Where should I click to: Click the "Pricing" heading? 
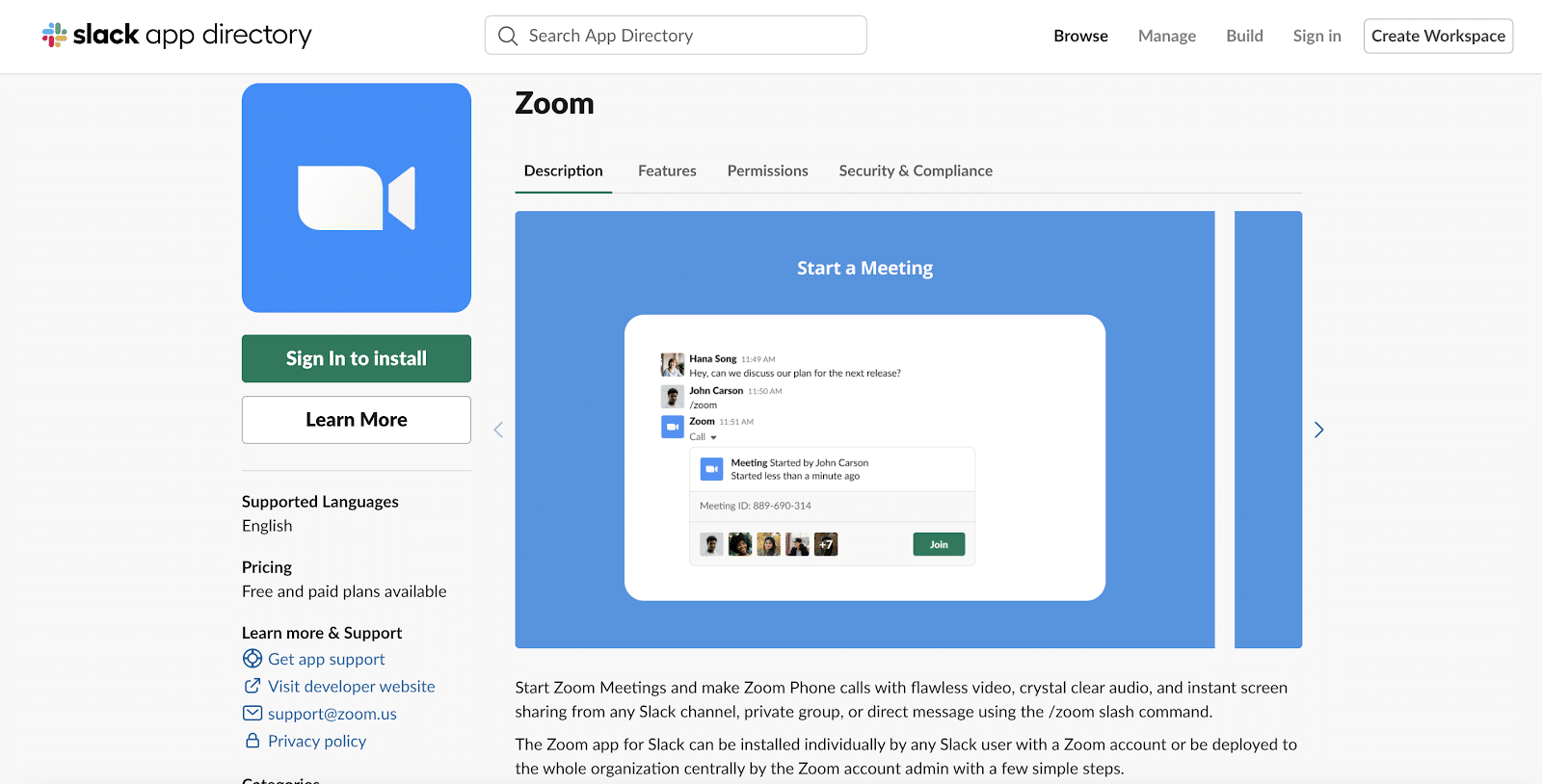267,567
